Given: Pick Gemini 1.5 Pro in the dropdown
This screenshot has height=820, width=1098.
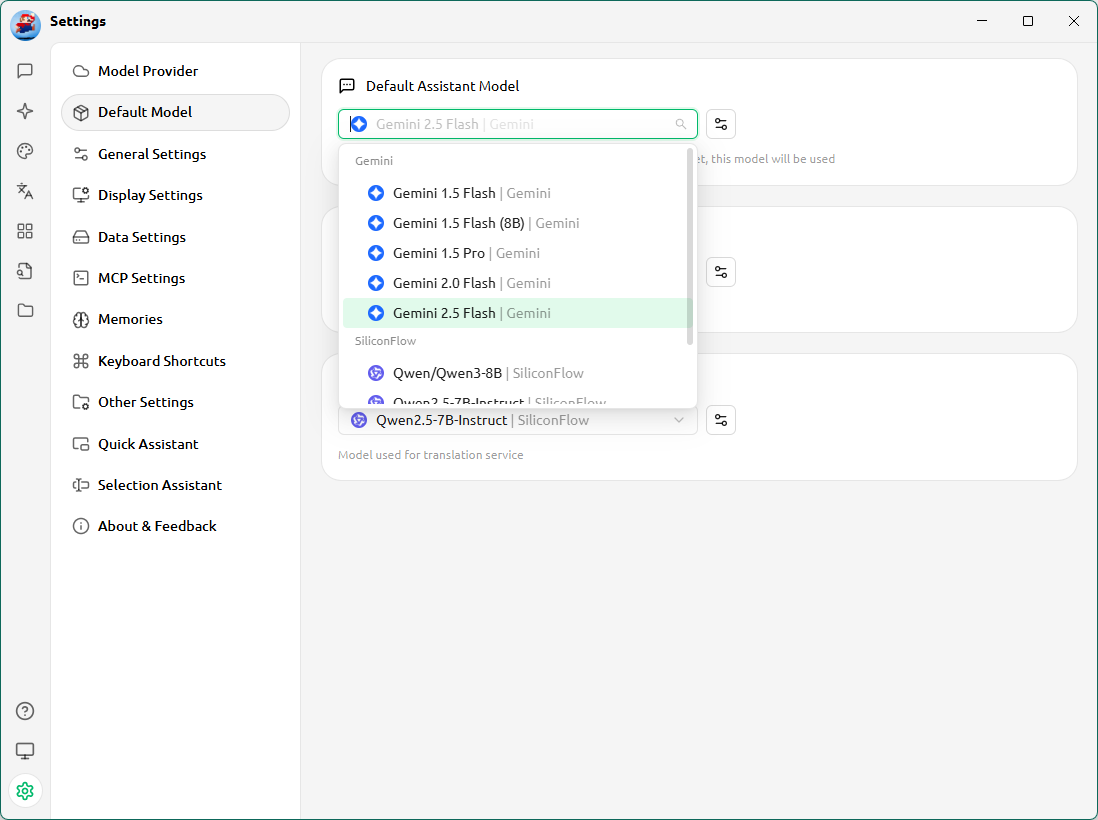Looking at the screenshot, I should pyautogui.click(x=515, y=253).
